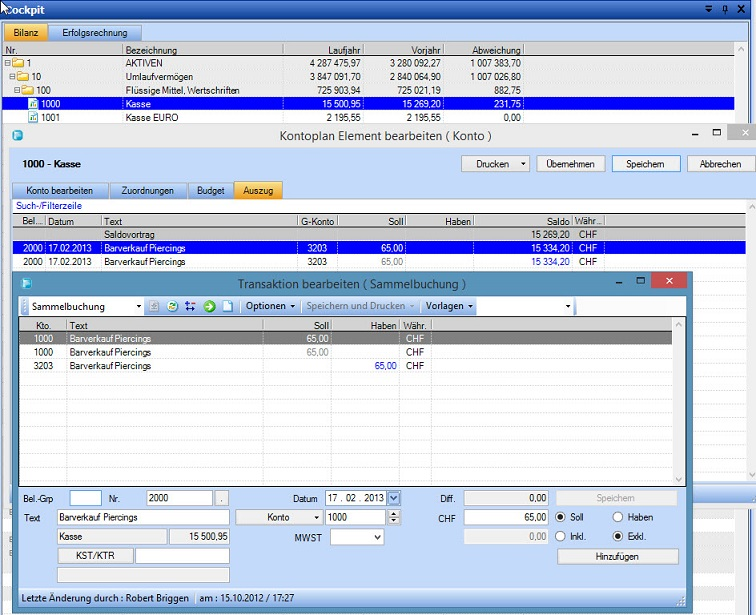This screenshot has height=615, width=756.
Task: Click the account icon beside 1001 Kasse EURO
Action: coord(33,117)
